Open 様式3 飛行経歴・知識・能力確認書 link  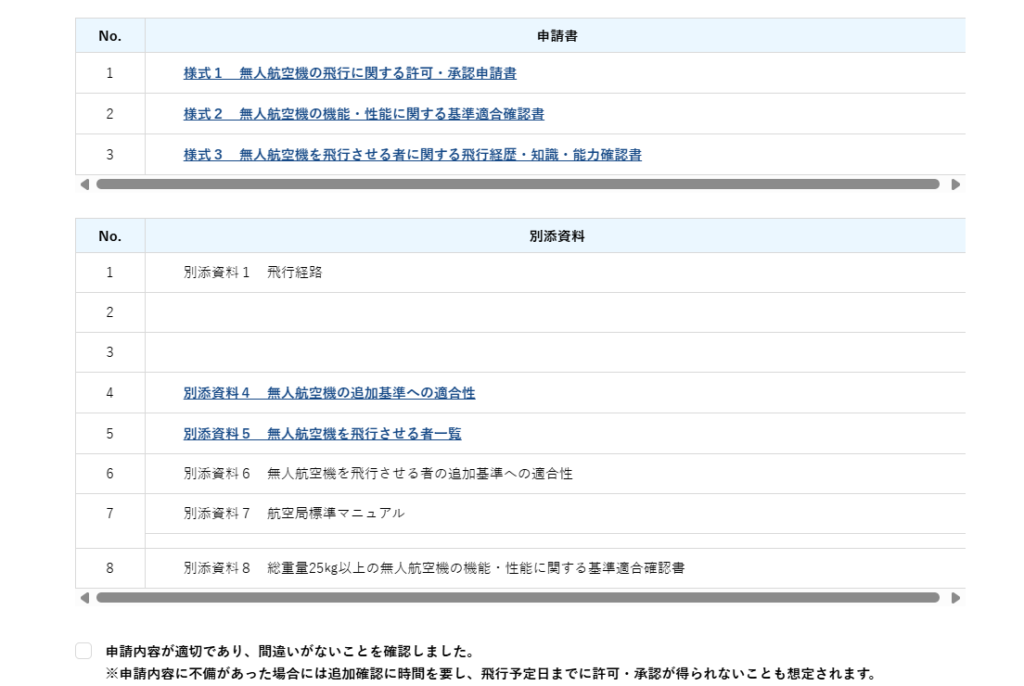point(412,154)
